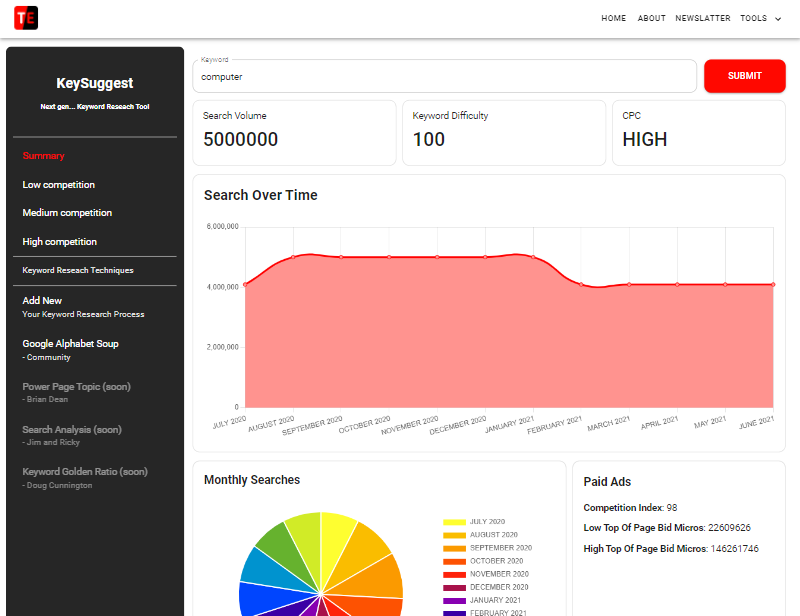
Task: Click Keyword Golden Ratio (soon) entry
Action: point(85,478)
